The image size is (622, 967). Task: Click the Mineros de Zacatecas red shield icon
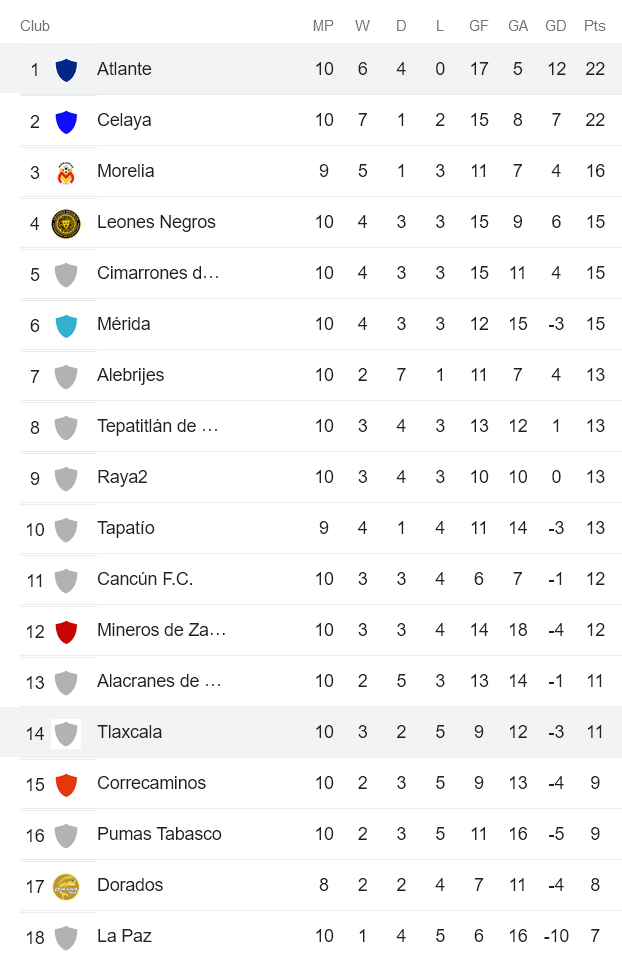pos(66,631)
